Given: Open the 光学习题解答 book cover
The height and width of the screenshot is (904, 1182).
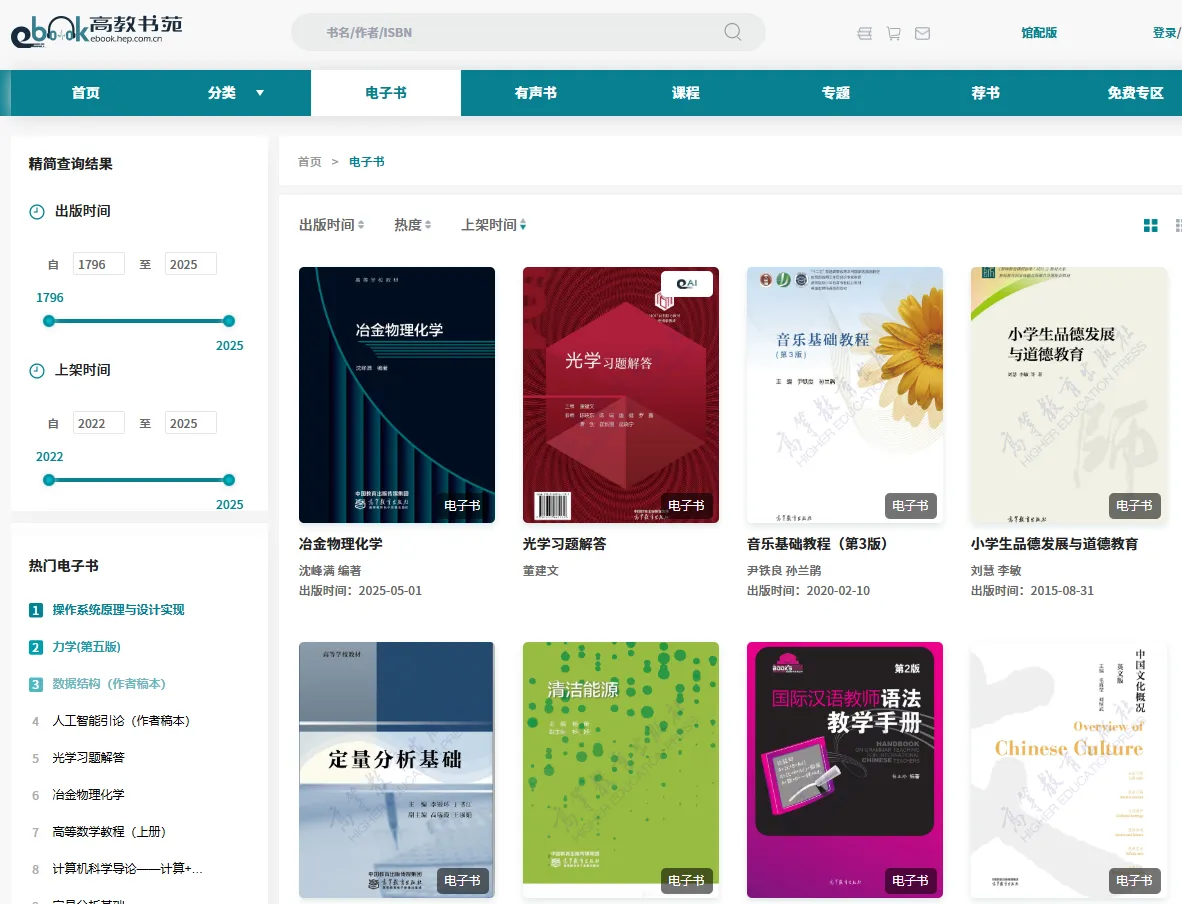Looking at the screenshot, I should pyautogui.click(x=620, y=395).
